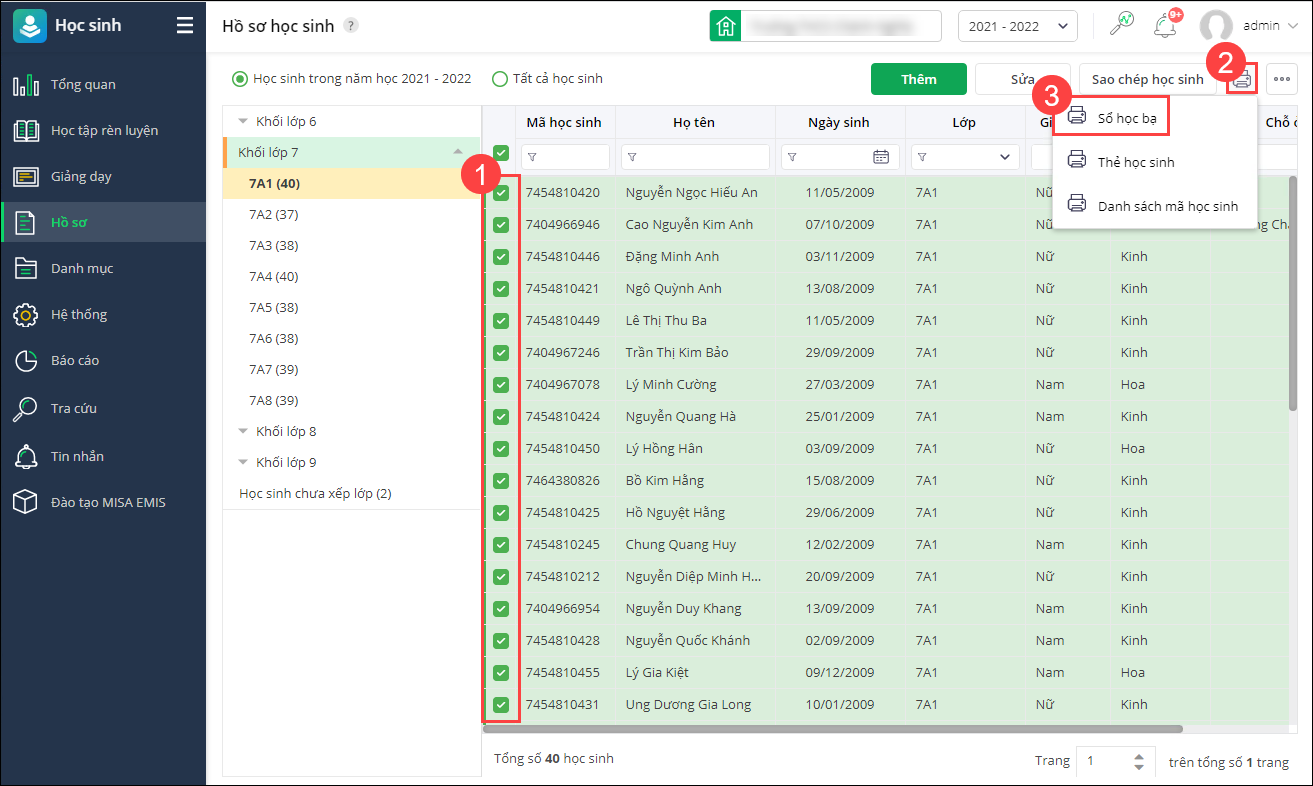Uncheck the checkbox for Đặng Minh Anh
Image resolution: width=1313 pixels, height=786 pixels.
pos(501,257)
